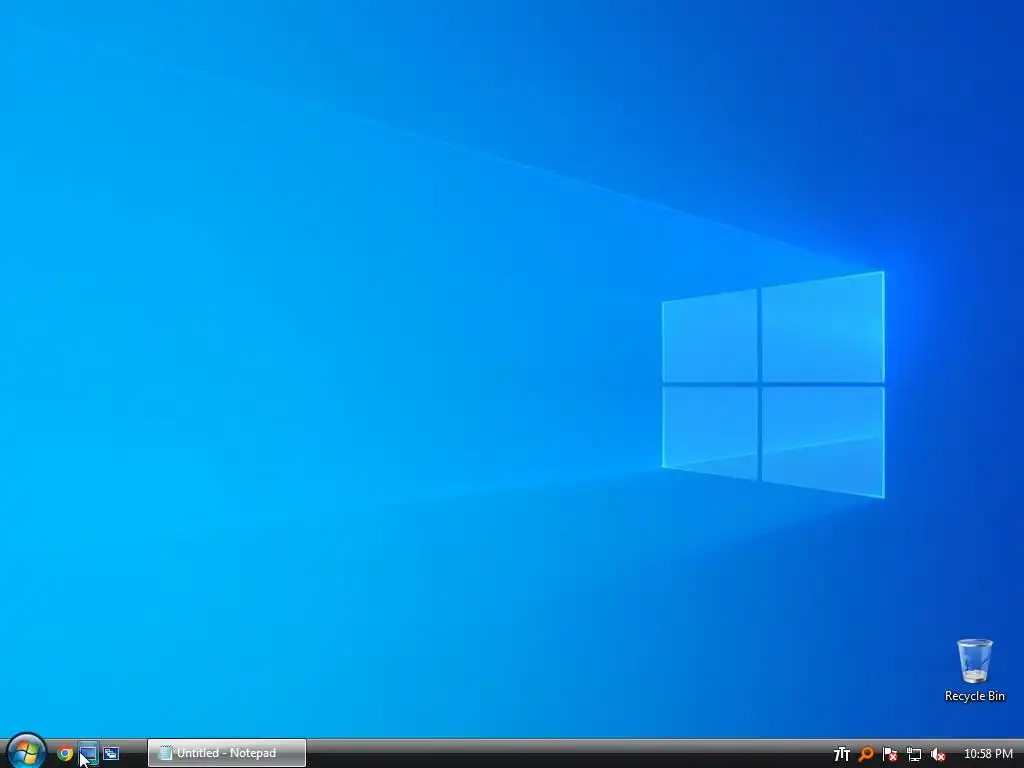This screenshot has width=1024, height=768.
Task: Select the Recycle Bin desktop icon
Action: (x=974, y=670)
